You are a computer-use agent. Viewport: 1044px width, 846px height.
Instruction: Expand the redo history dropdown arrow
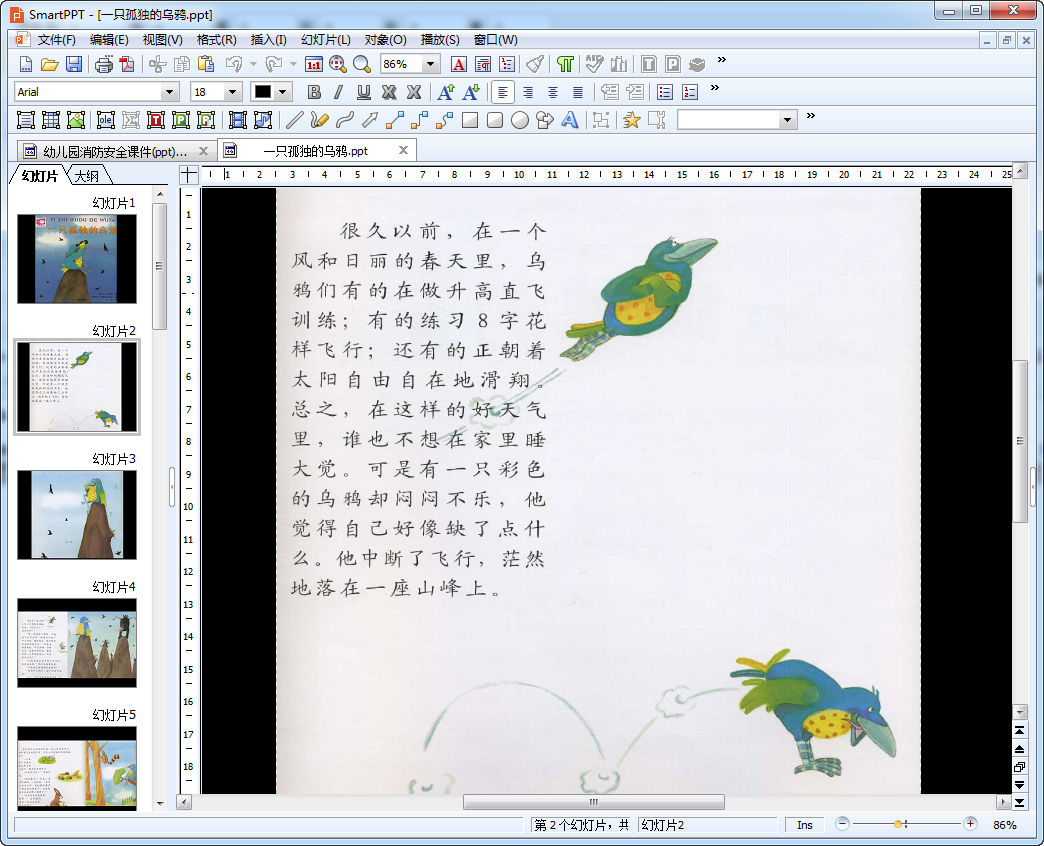coord(293,64)
